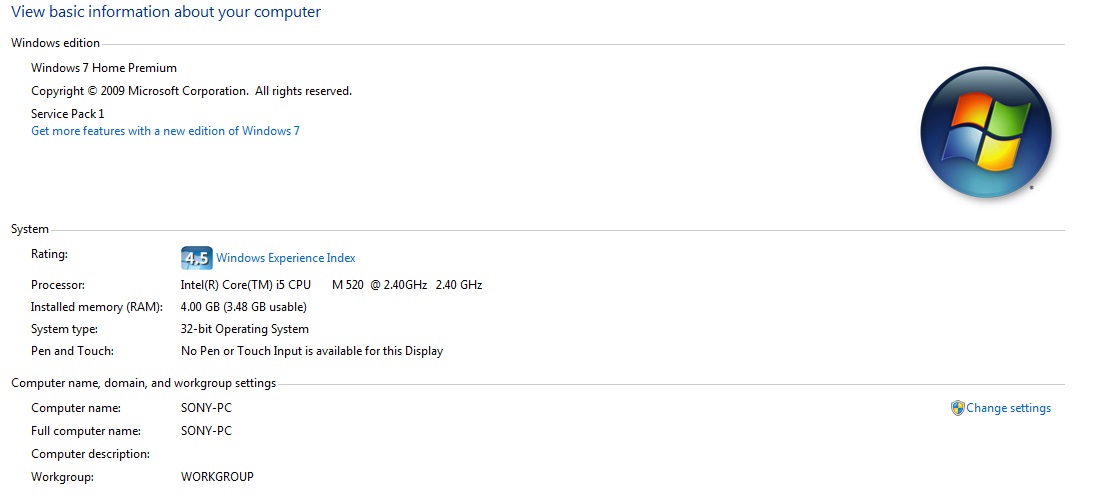Click the Windows edition section header
The width and height of the screenshot is (1106, 500).
coord(56,43)
